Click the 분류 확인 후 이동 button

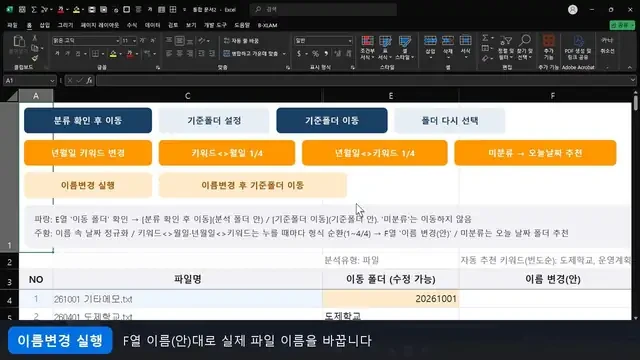pos(88,120)
